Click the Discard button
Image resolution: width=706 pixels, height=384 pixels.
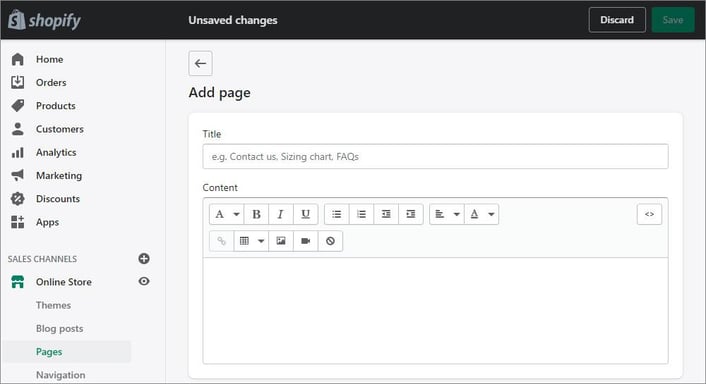tap(617, 20)
